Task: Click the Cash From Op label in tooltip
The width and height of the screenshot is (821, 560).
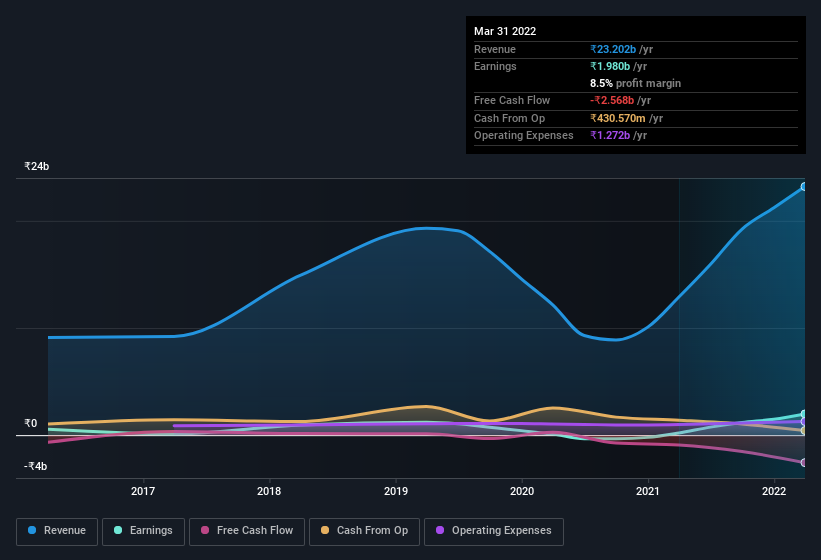Action: point(509,118)
